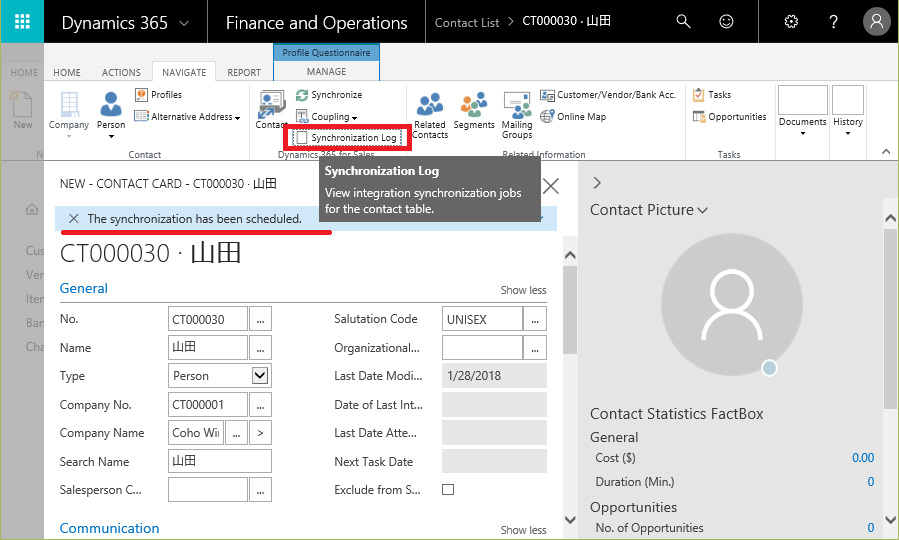Click the Organizational Level lookup button
This screenshot has width=899, height=540.
click(535, 347)
